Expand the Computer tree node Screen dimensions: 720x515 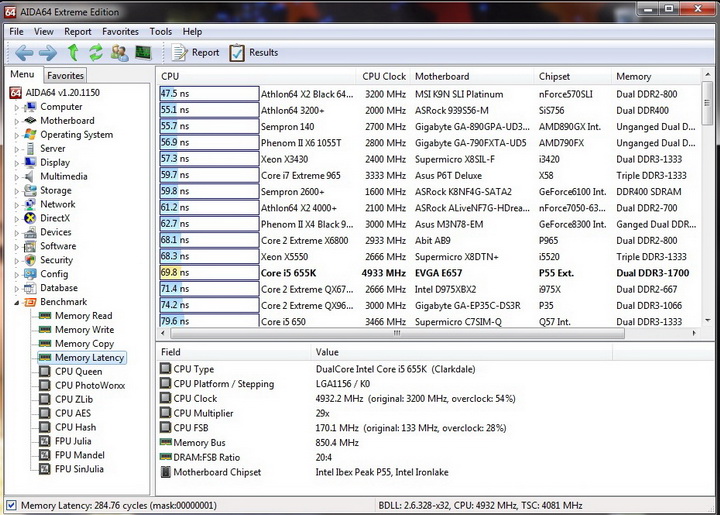click(17, 108)
